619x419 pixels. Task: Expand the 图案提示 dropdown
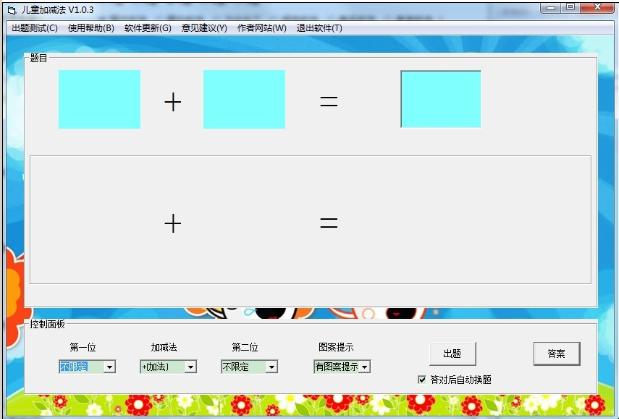point(364,367)
